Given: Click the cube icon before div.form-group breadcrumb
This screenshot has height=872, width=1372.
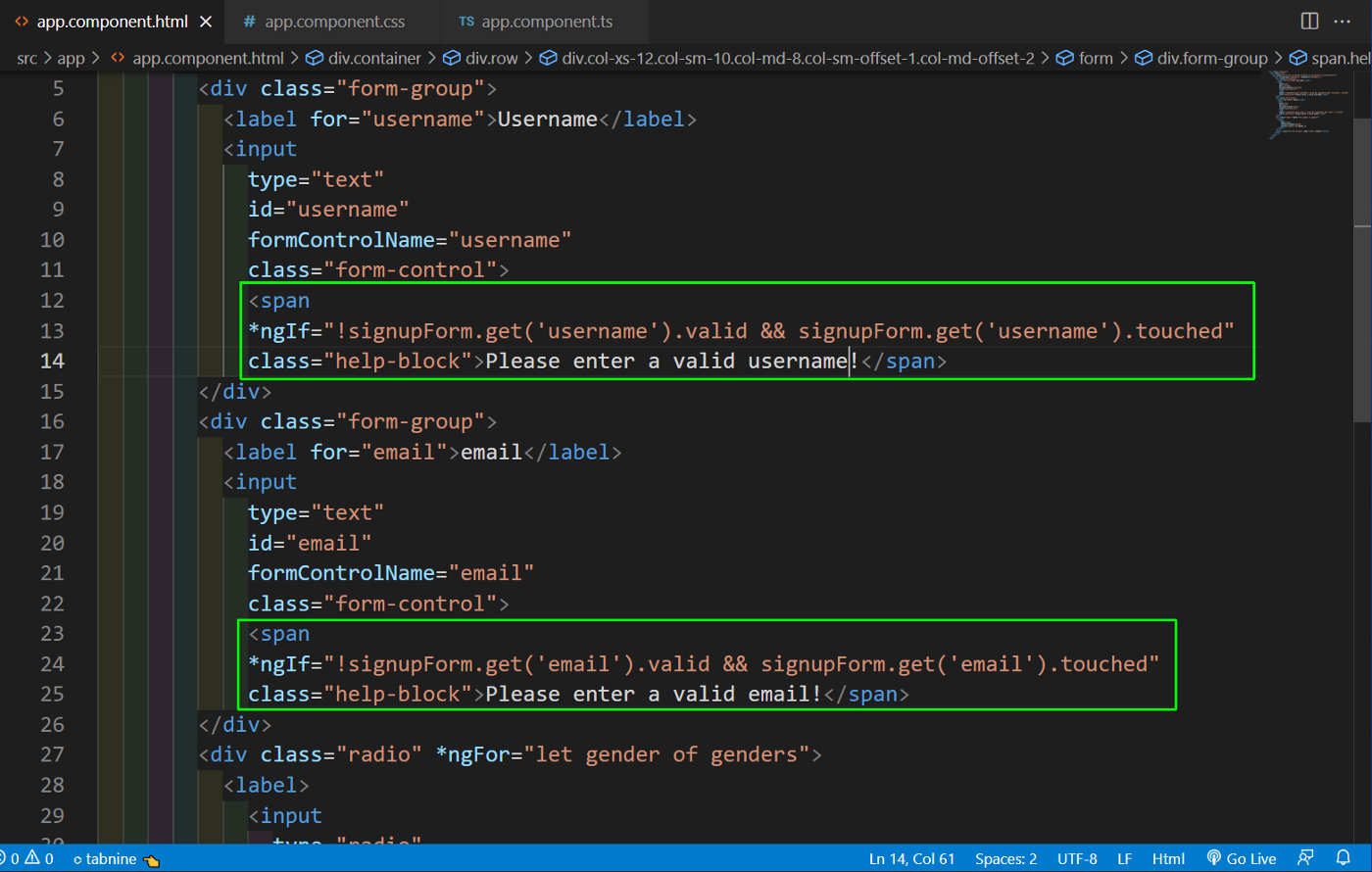Looking at the screenshot, I should [1144, 59].
